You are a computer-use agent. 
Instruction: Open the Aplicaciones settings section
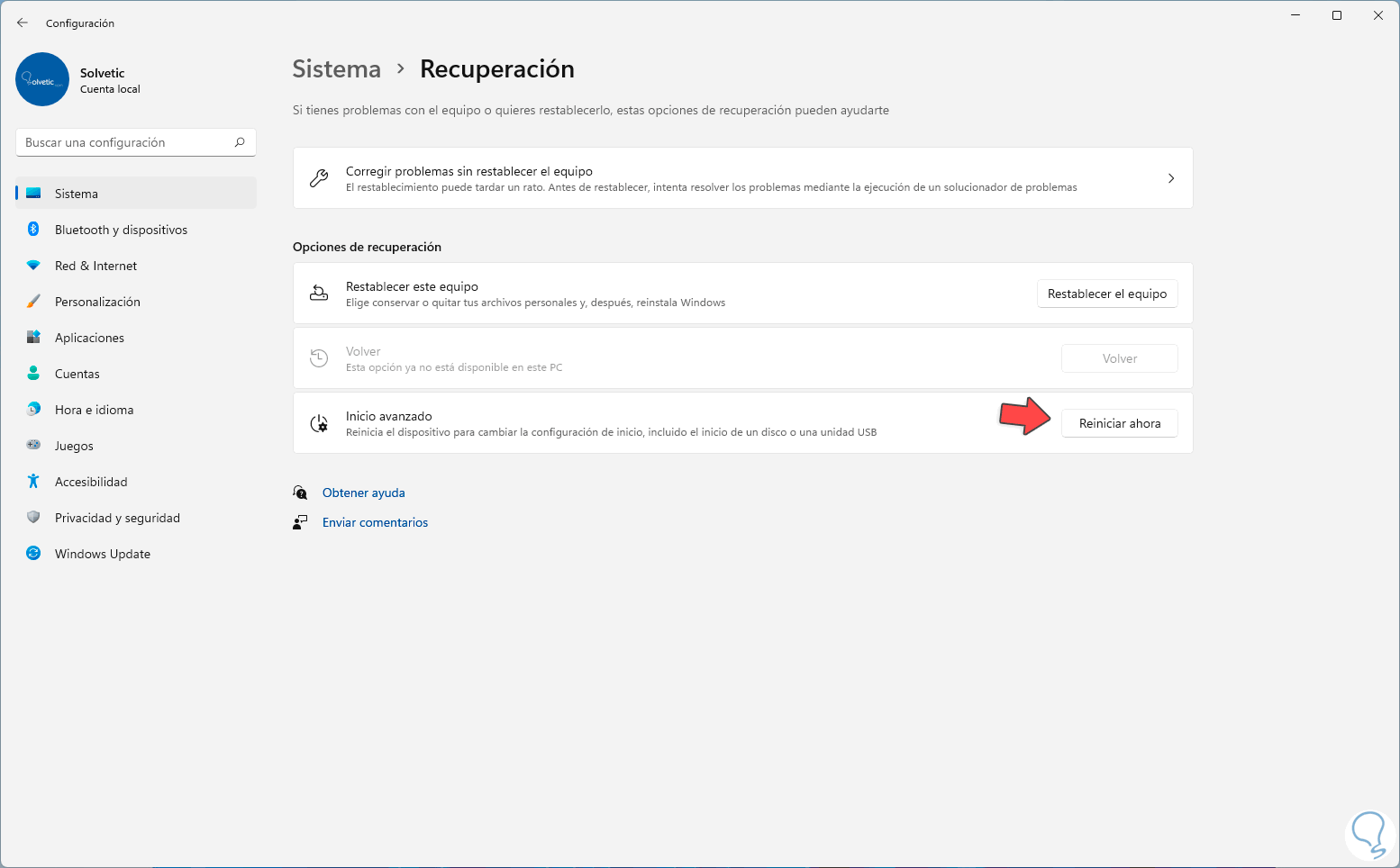(x=89, y=338)
